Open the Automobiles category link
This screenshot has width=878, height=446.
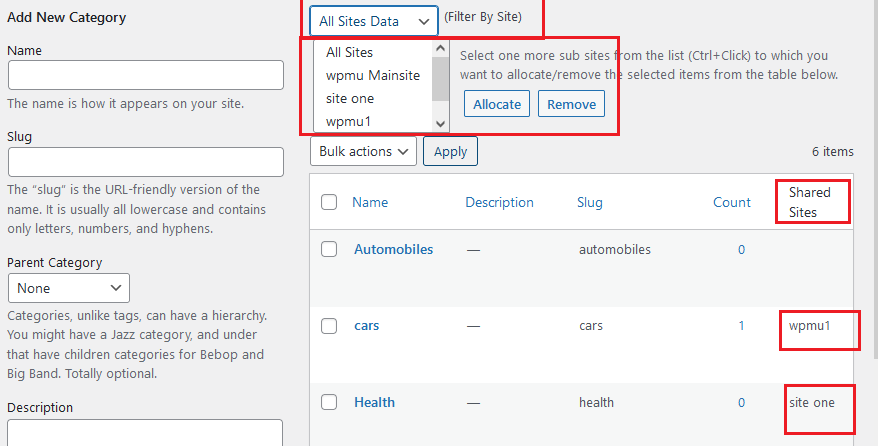tap(393, 249)
